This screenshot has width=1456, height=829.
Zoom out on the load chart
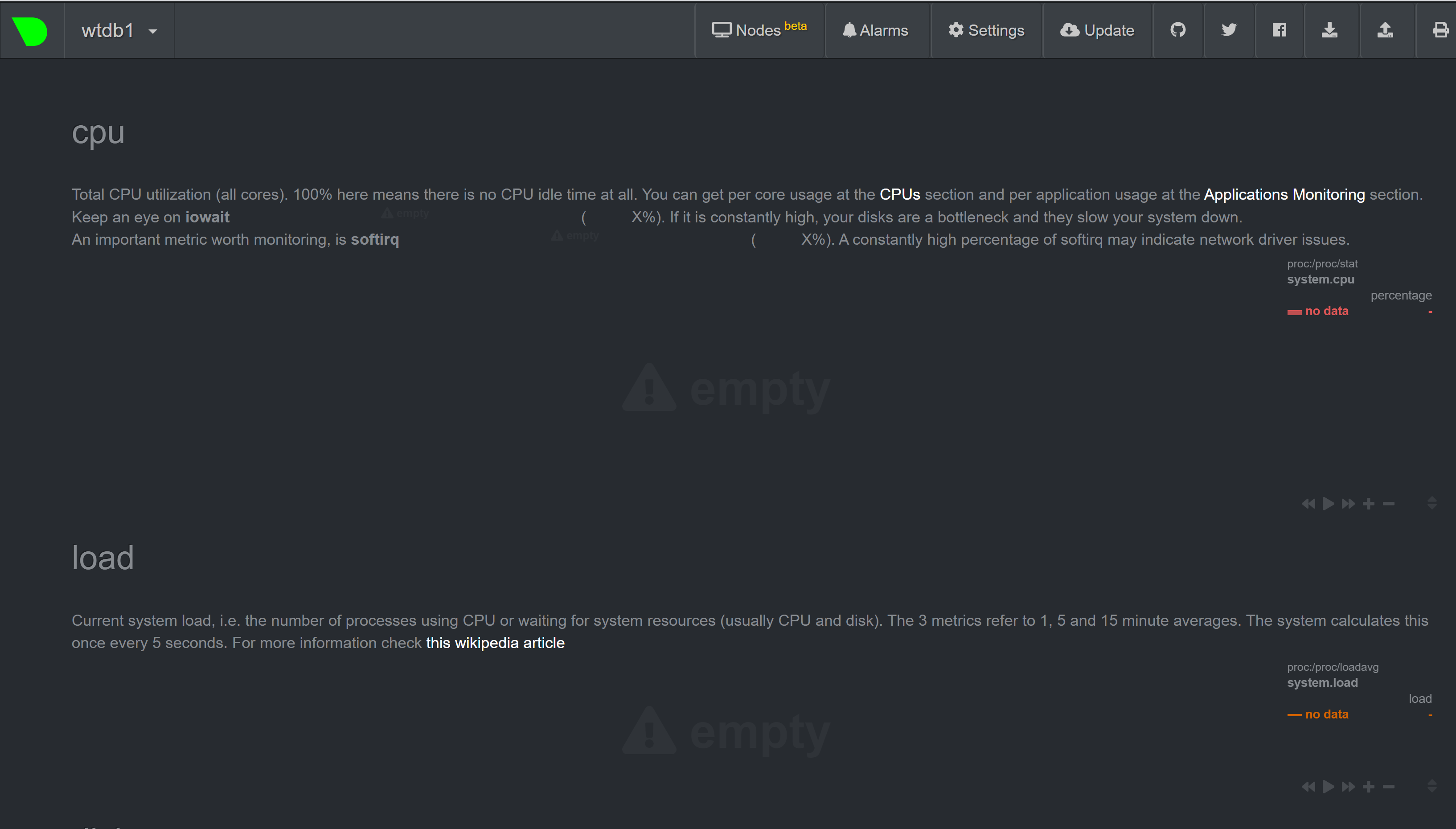tap(1388, 786)
